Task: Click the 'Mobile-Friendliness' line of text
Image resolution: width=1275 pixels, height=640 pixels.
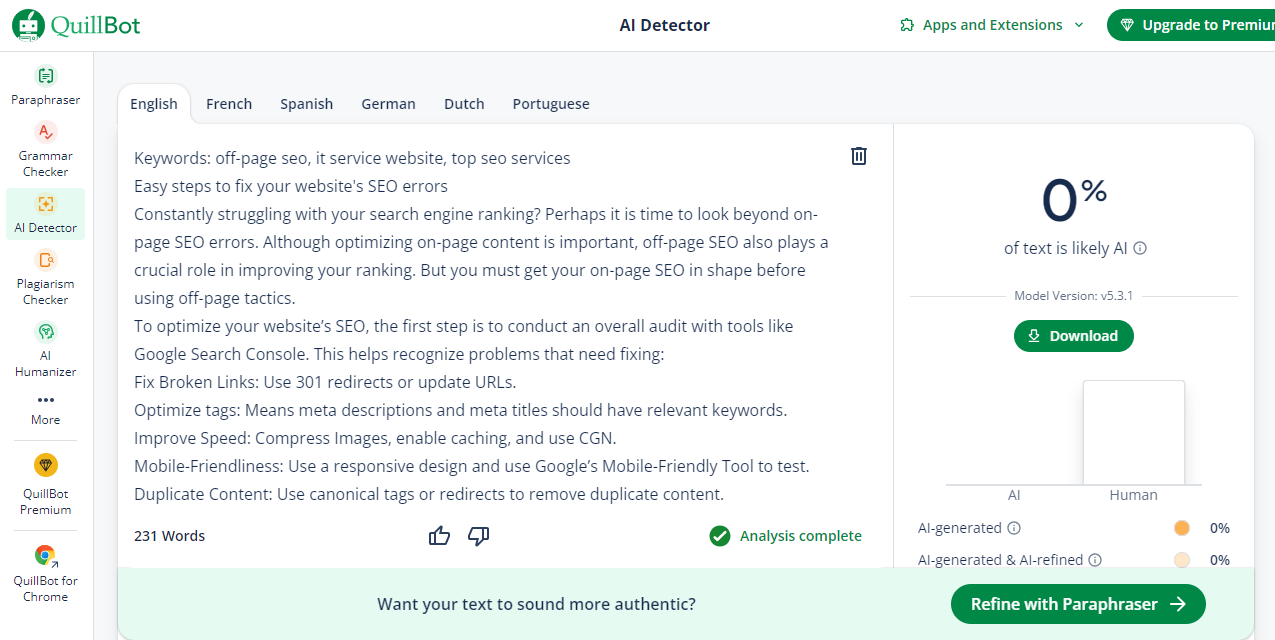Action: point(472,466)
